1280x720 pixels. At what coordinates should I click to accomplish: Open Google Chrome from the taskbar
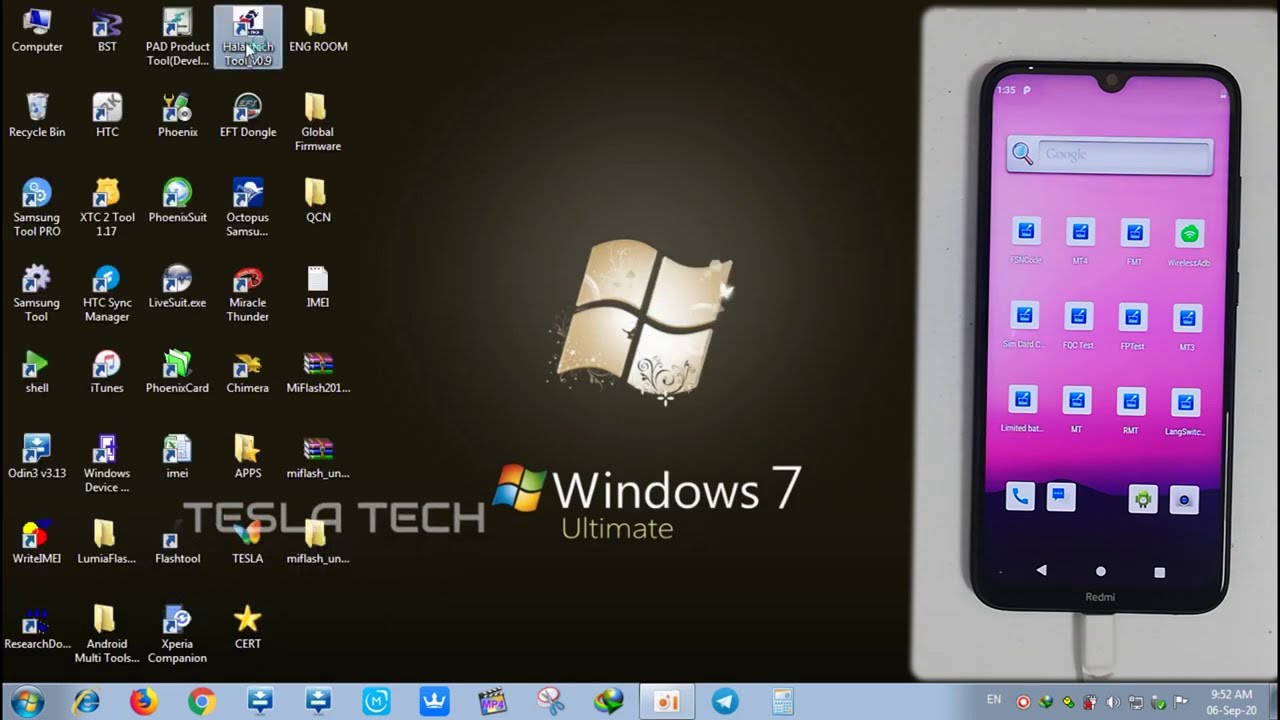(x=202, y=702)
